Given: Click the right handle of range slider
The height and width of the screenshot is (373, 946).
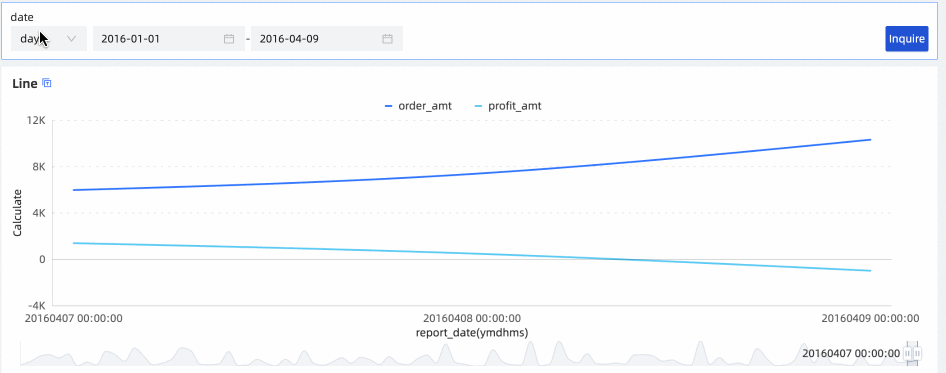Looking at the screenshot, I should (917, 353).
